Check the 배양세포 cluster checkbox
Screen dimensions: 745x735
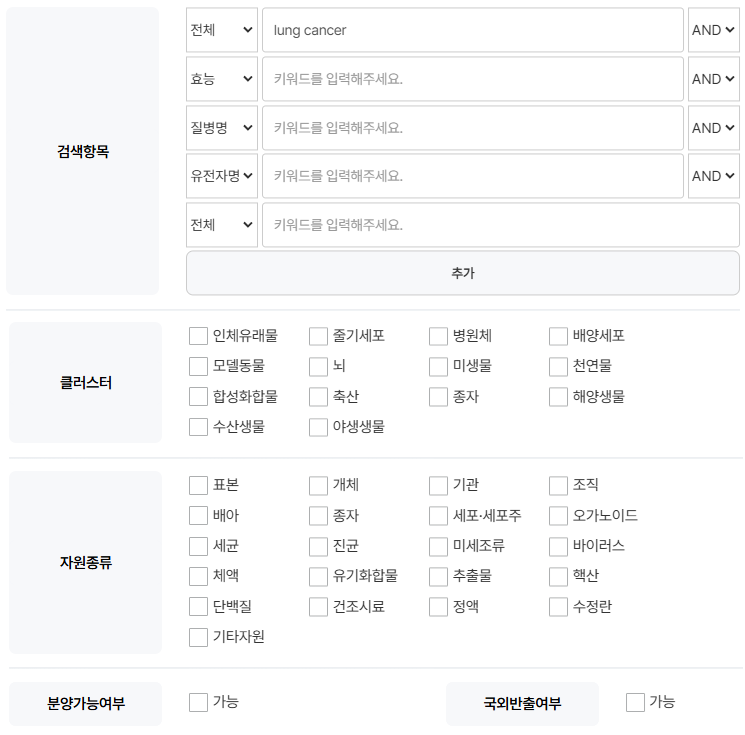click(558, 336)
